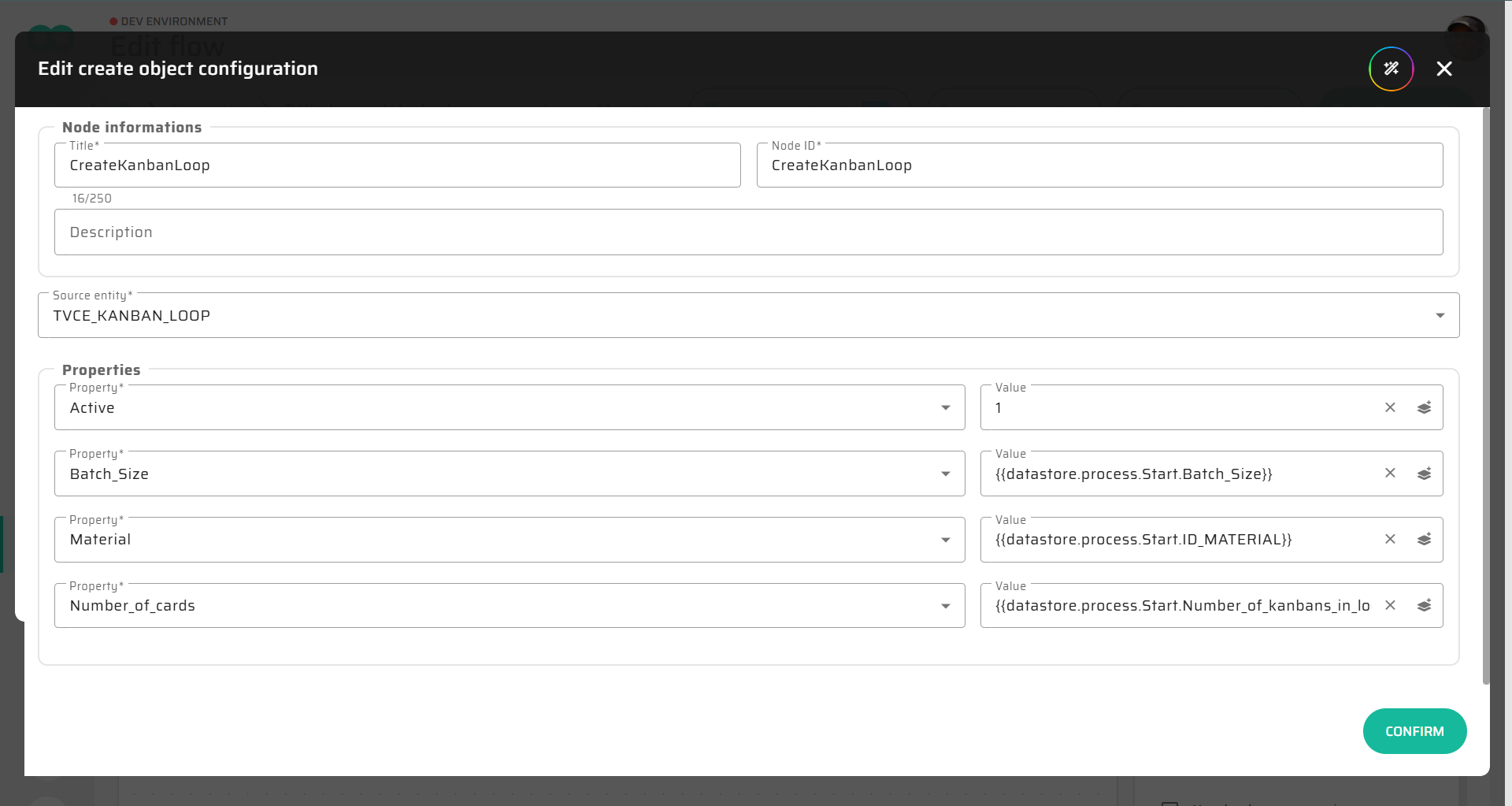Close the edit configuration dialog
Screen dimensions: 1512x806
(x=1443, y=69)
